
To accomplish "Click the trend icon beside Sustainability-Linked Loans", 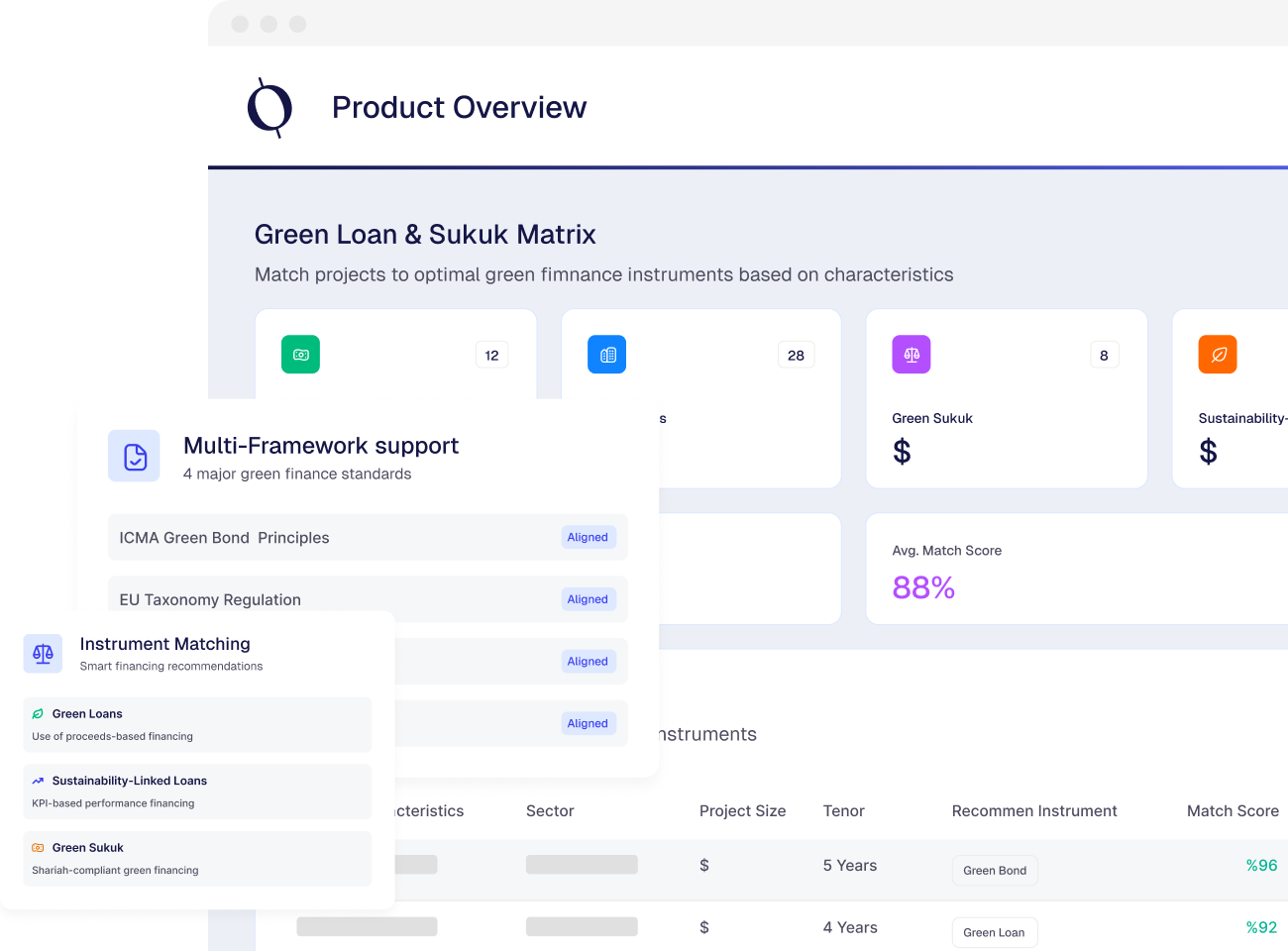I will point(38,781).
